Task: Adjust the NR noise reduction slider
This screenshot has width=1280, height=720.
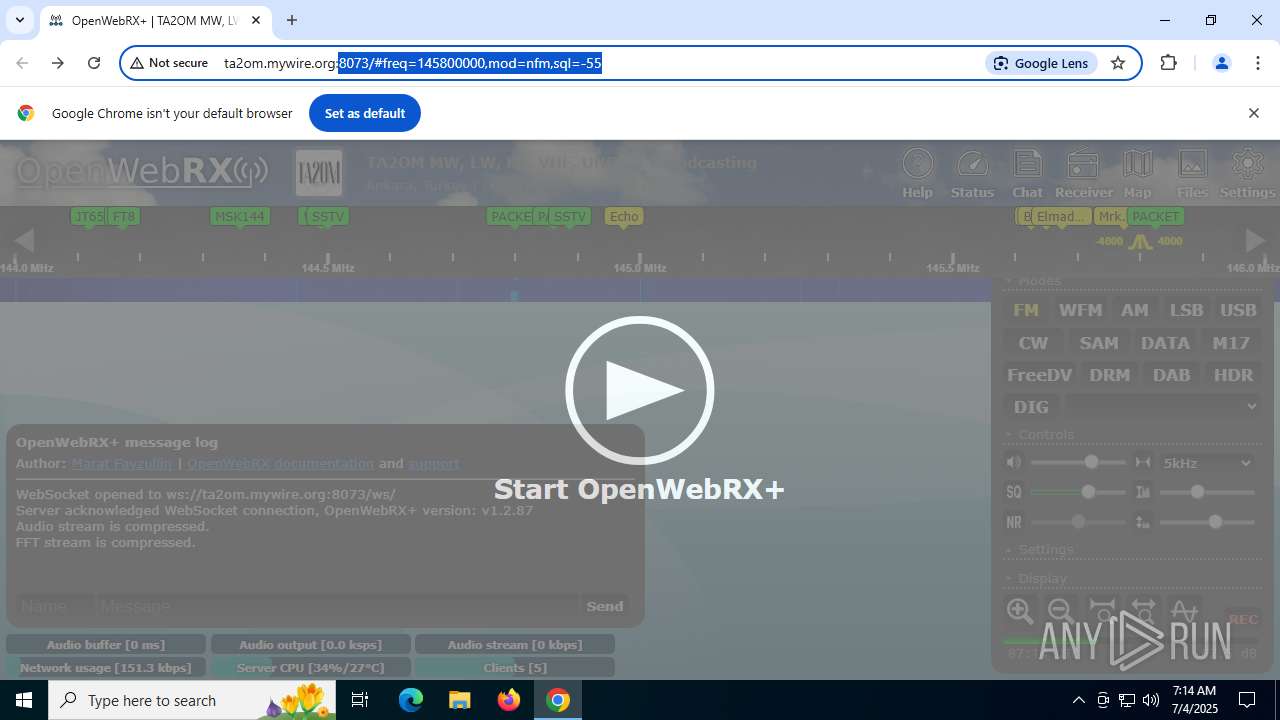Action: [1079, 522]
